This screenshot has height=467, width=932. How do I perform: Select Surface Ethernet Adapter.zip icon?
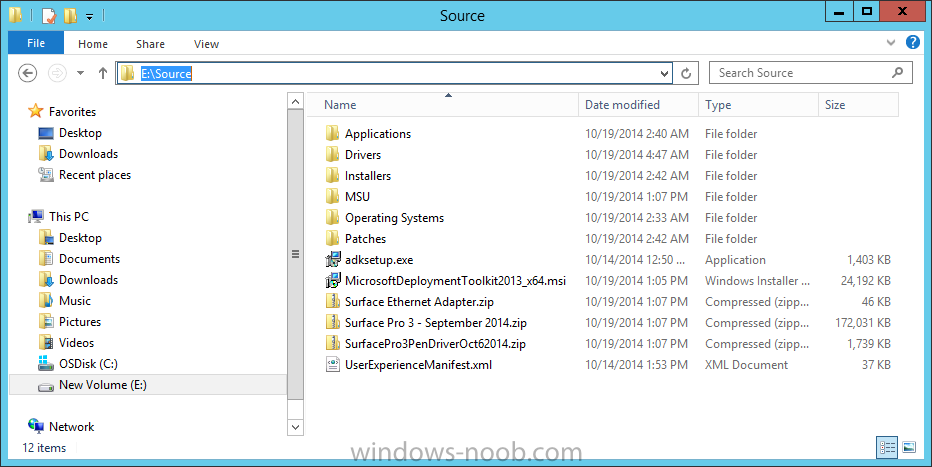[x=332, y=301]
